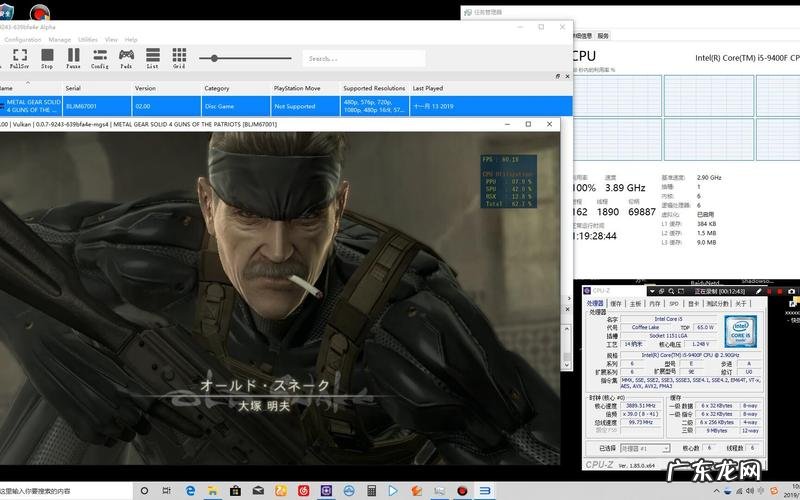This screenshot has width=800, height=500.
Task: Click the Stop emulation icon
Action: click(x=47, y=57)
